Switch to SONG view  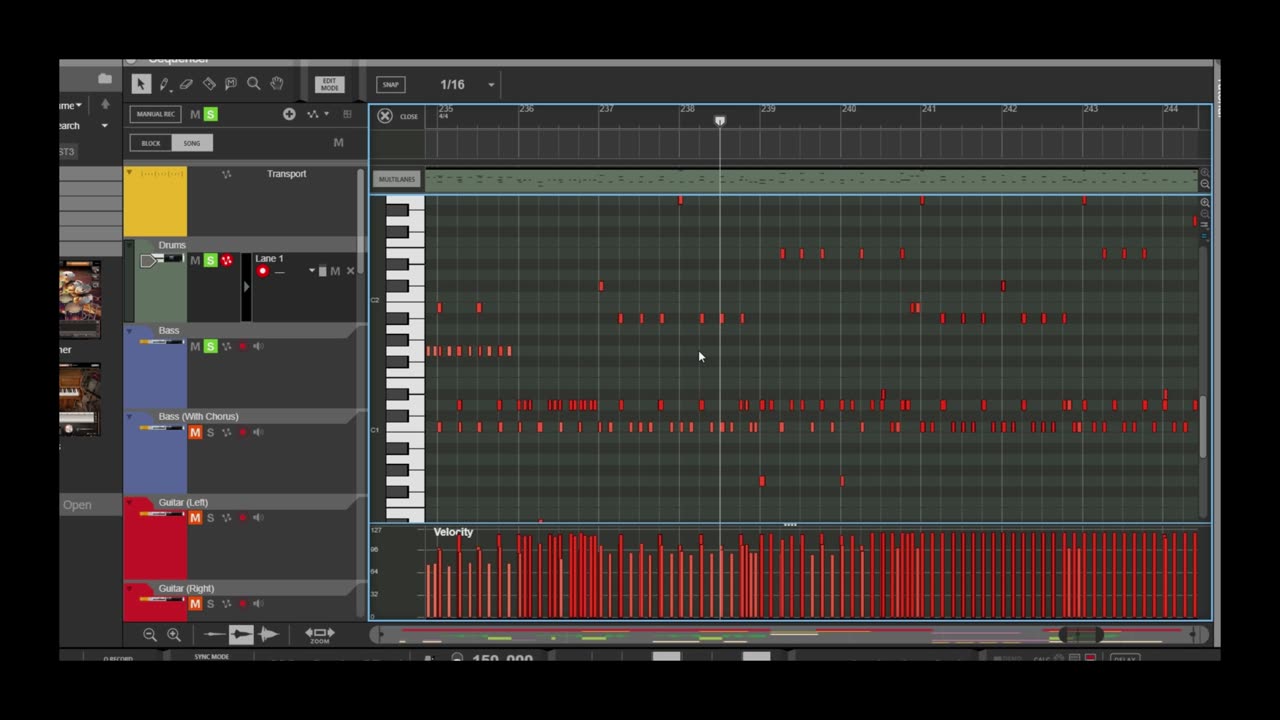tap(192, 143)
